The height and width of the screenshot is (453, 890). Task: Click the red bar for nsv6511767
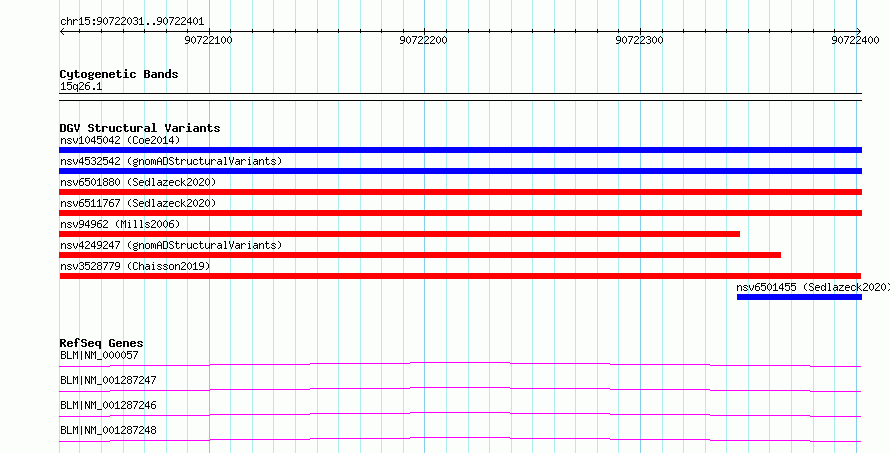460,213
